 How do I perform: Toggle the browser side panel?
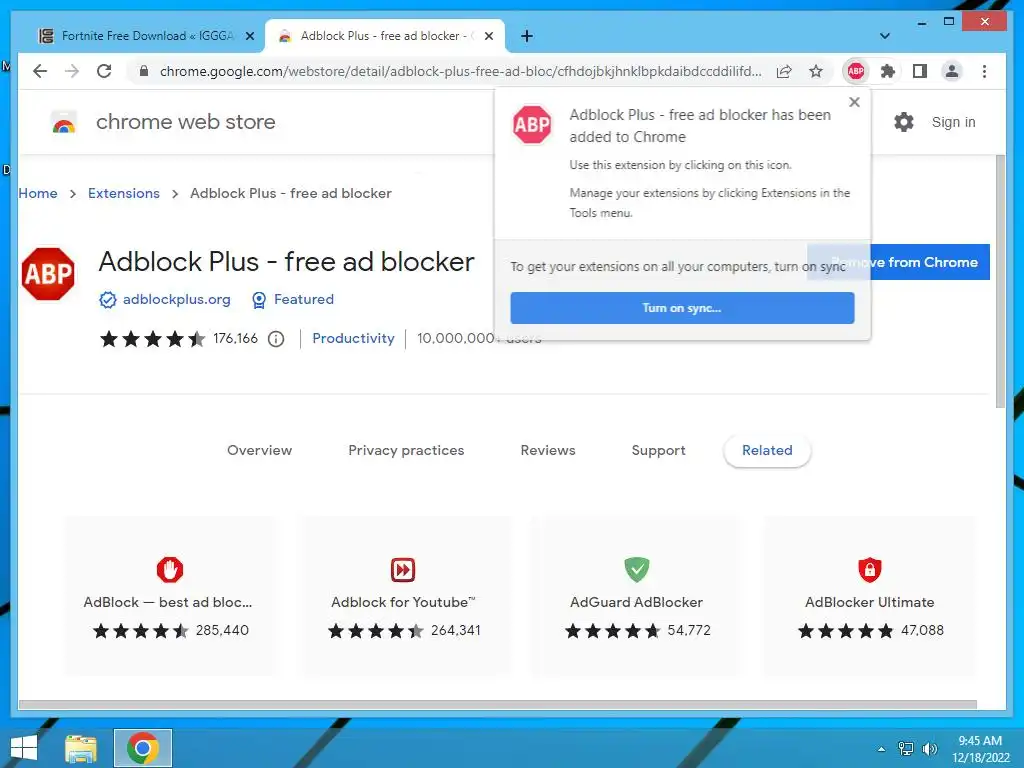coord(920,71)
